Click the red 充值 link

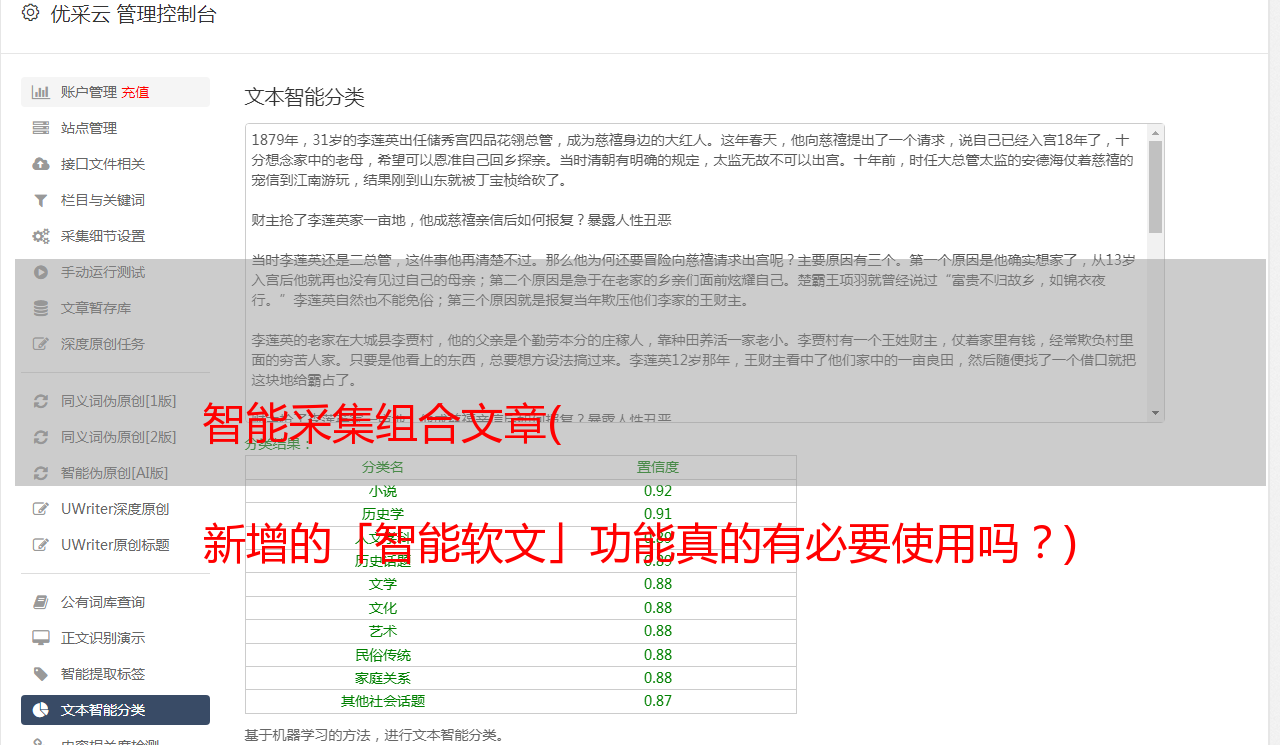click(x=136, y=92)
